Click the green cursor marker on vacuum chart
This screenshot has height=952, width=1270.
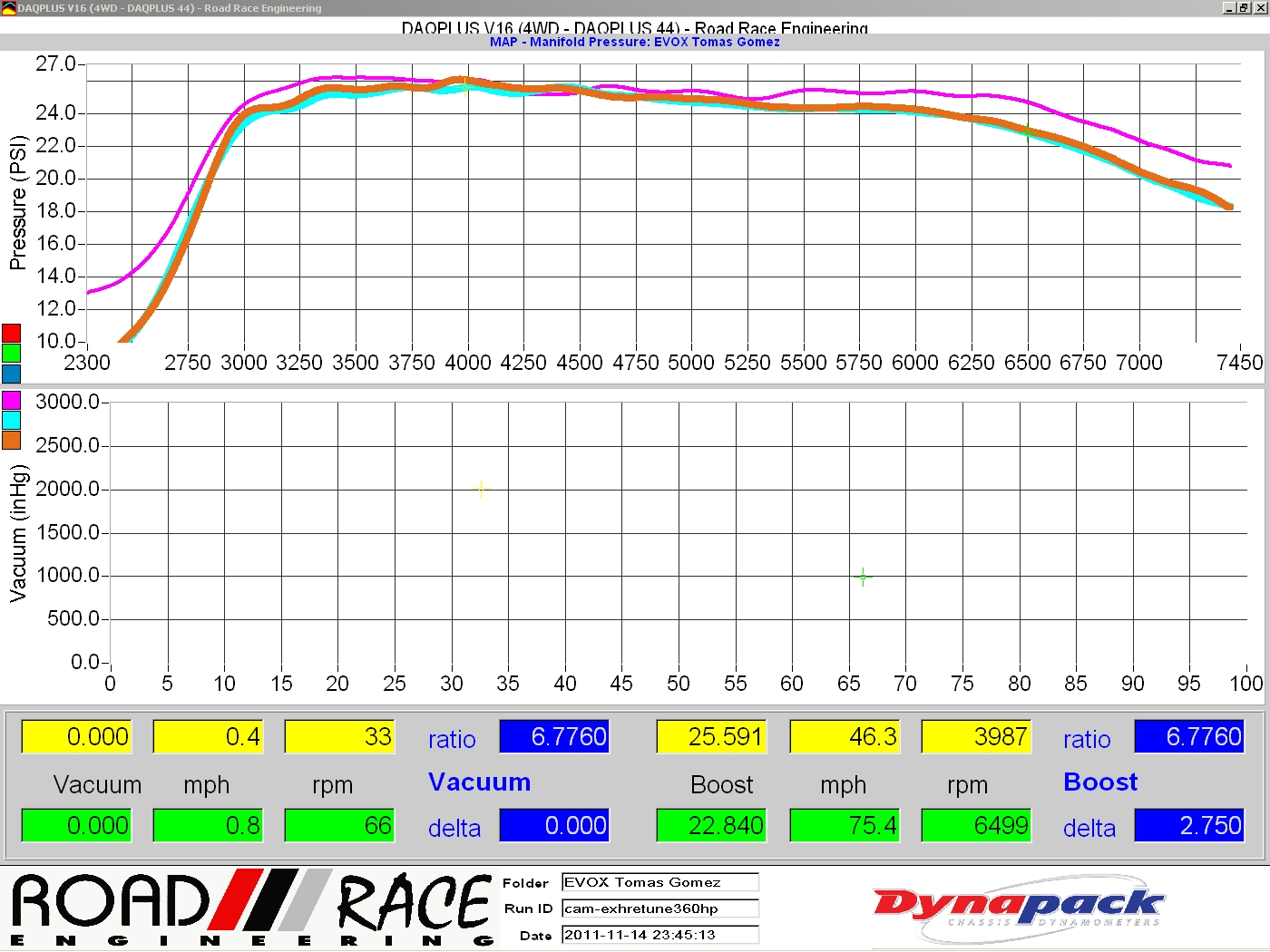click(x=863, y=576)
